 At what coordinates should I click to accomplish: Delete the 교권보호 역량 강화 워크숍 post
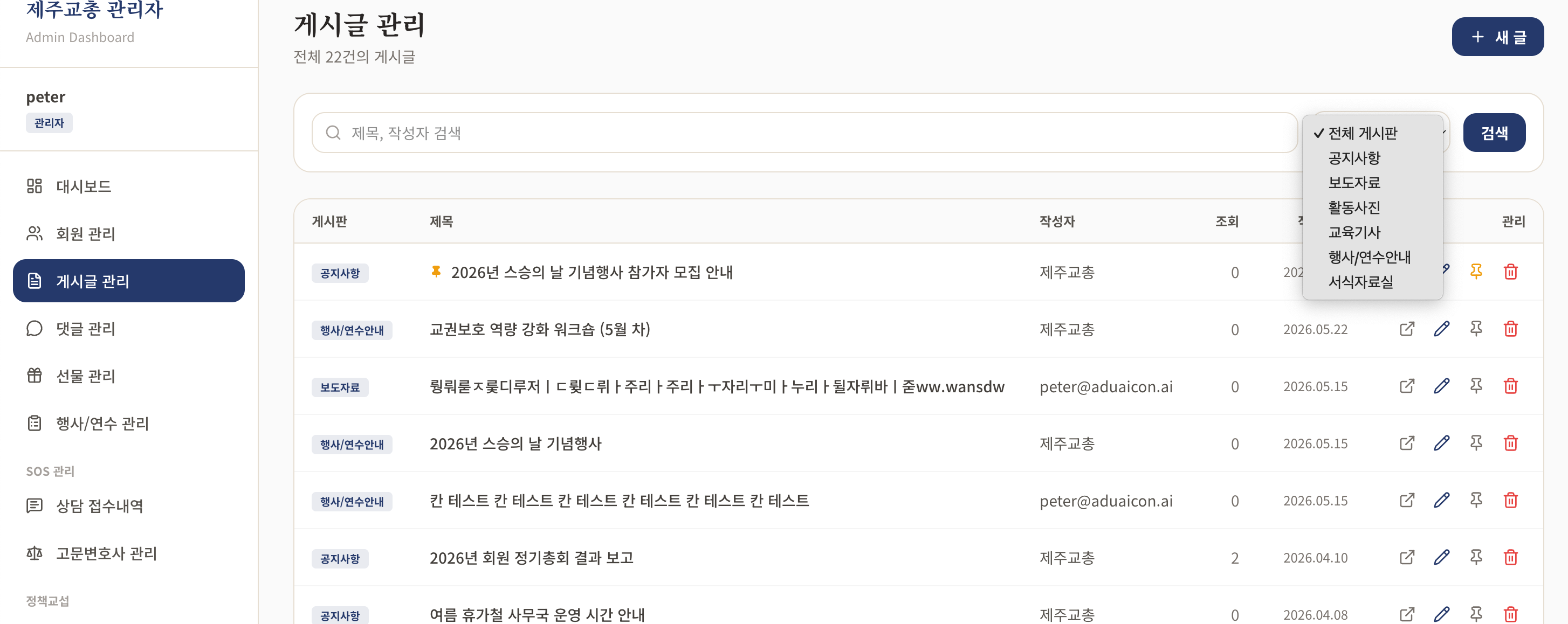(x=1510, y=329)
